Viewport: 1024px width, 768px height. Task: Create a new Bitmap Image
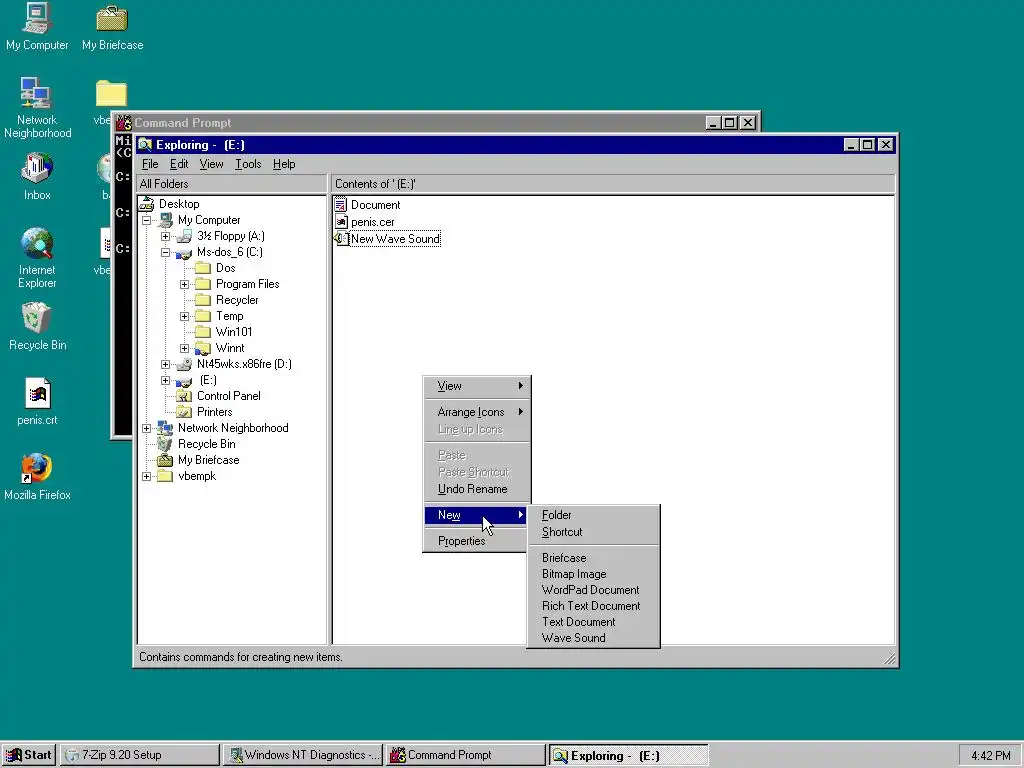(593, 574)
